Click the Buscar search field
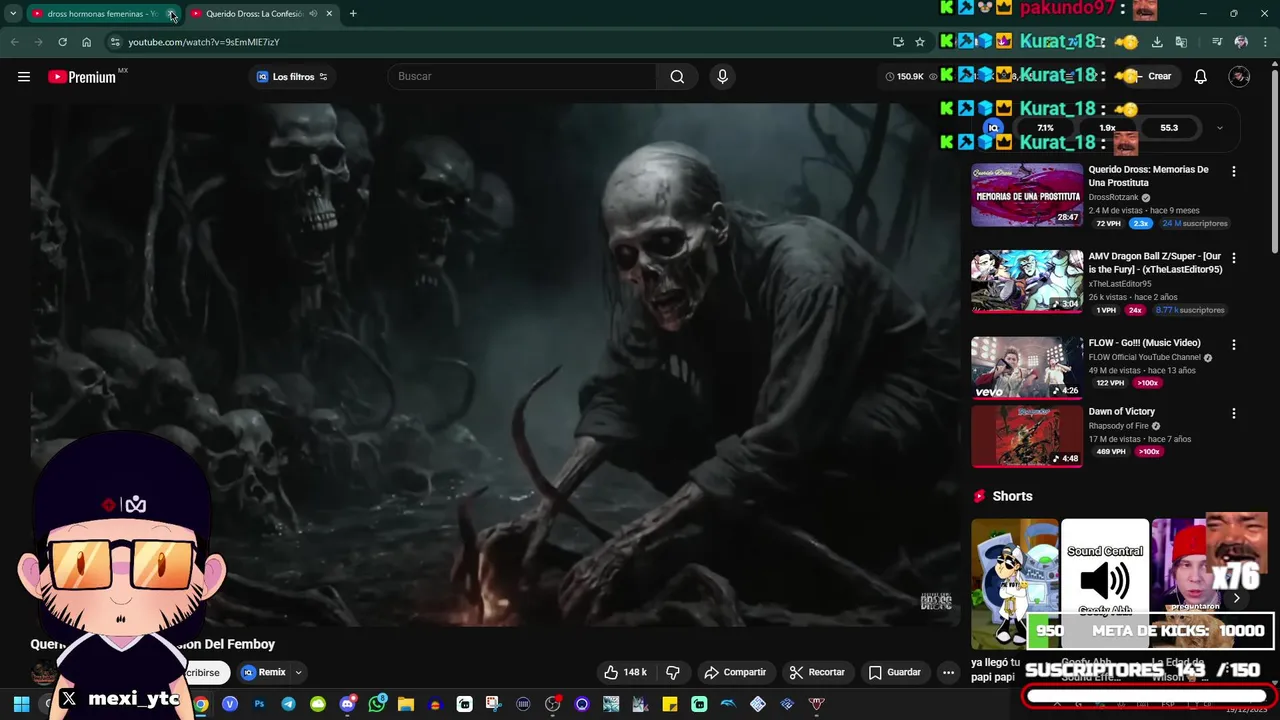1280x720 pixels. pyautogui.click(x=522, y=76)
